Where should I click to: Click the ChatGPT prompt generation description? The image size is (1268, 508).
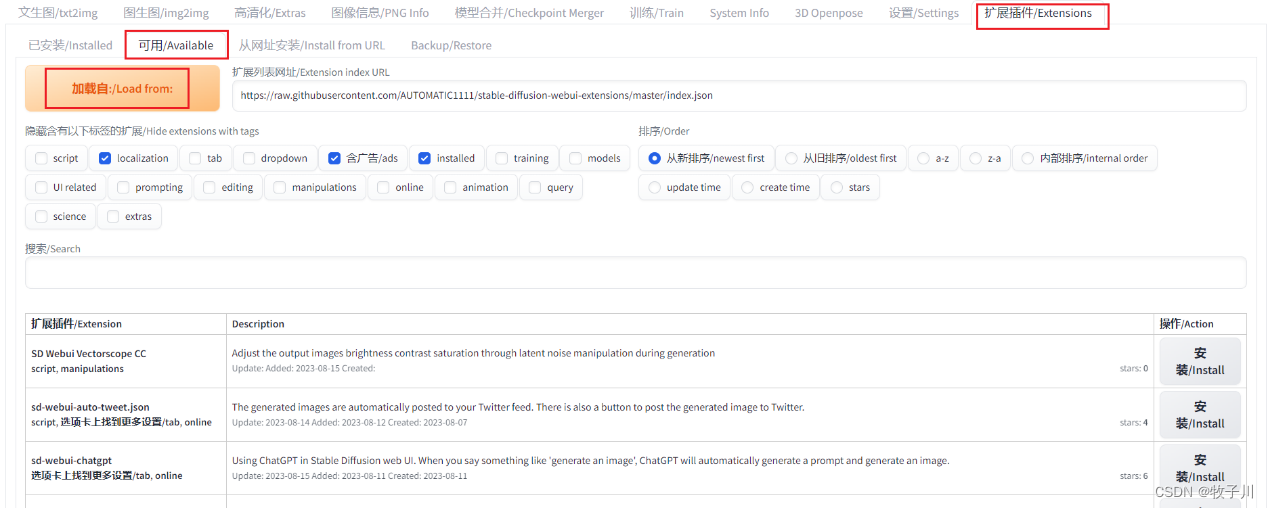[x=590, y=461]
